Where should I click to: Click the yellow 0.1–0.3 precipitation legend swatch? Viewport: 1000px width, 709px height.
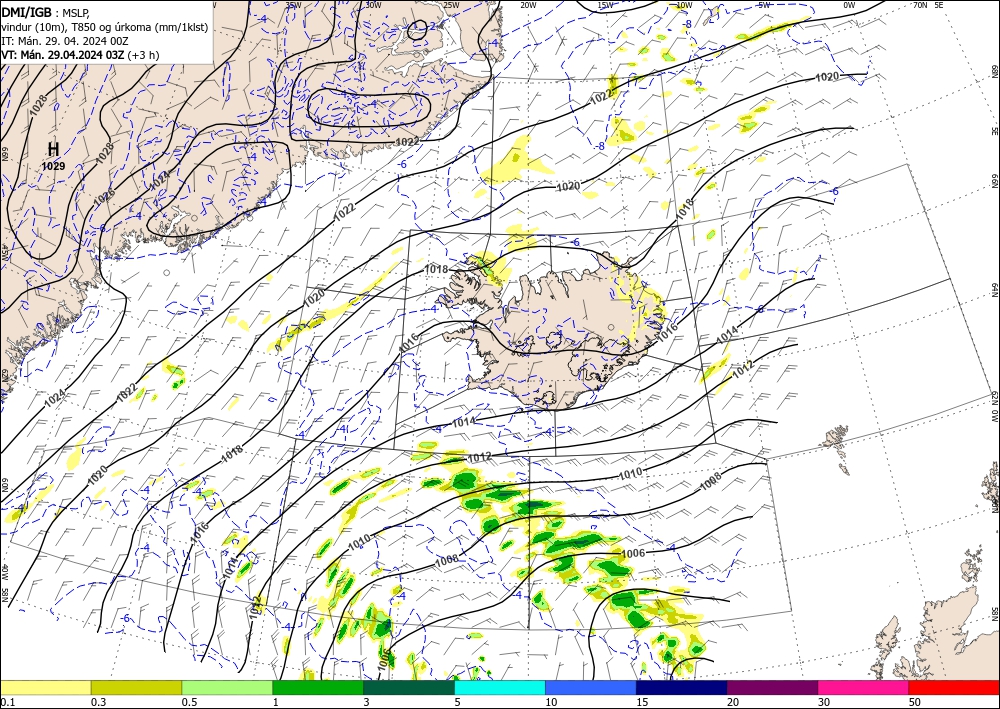[45, 687]
